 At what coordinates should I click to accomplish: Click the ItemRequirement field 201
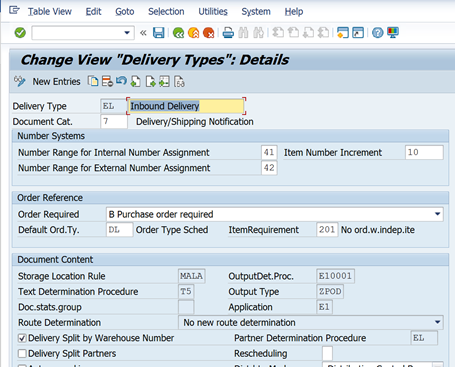pyautogui.click(x=327, y=230)
